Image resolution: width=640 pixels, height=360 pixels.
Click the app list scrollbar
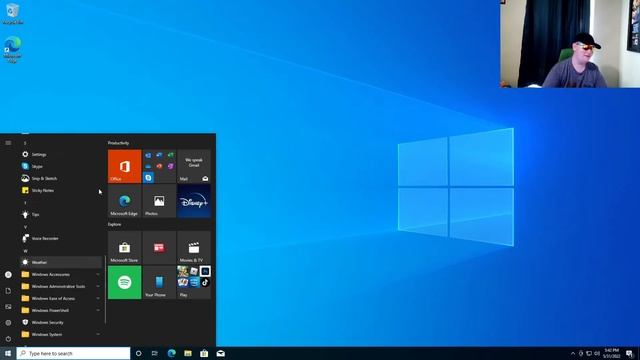point(105,290)
